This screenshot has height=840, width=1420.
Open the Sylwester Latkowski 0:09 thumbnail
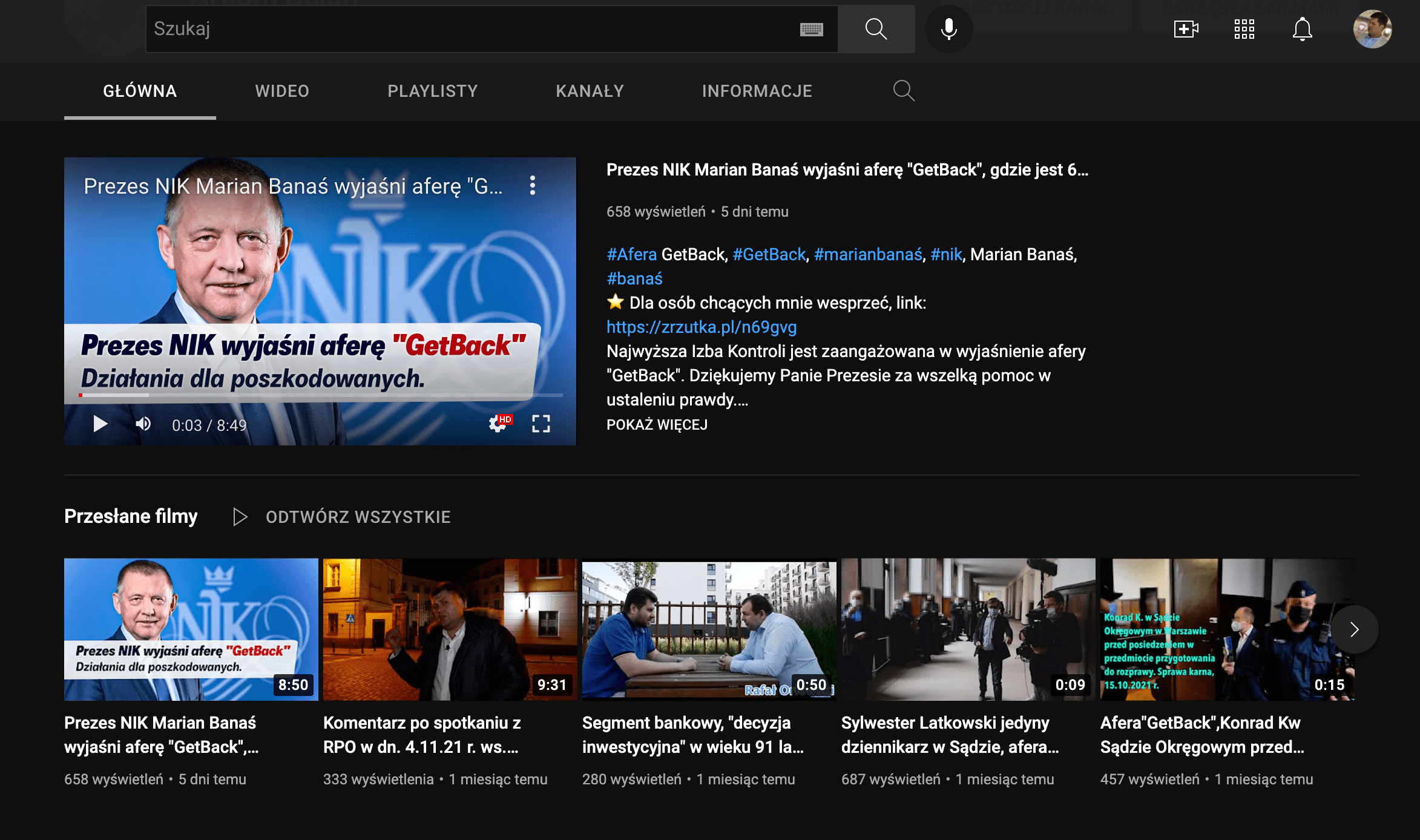968,629
